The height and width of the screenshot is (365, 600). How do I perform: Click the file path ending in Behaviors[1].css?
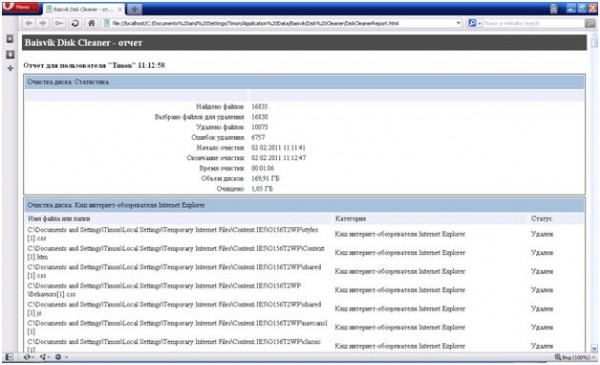164,290
